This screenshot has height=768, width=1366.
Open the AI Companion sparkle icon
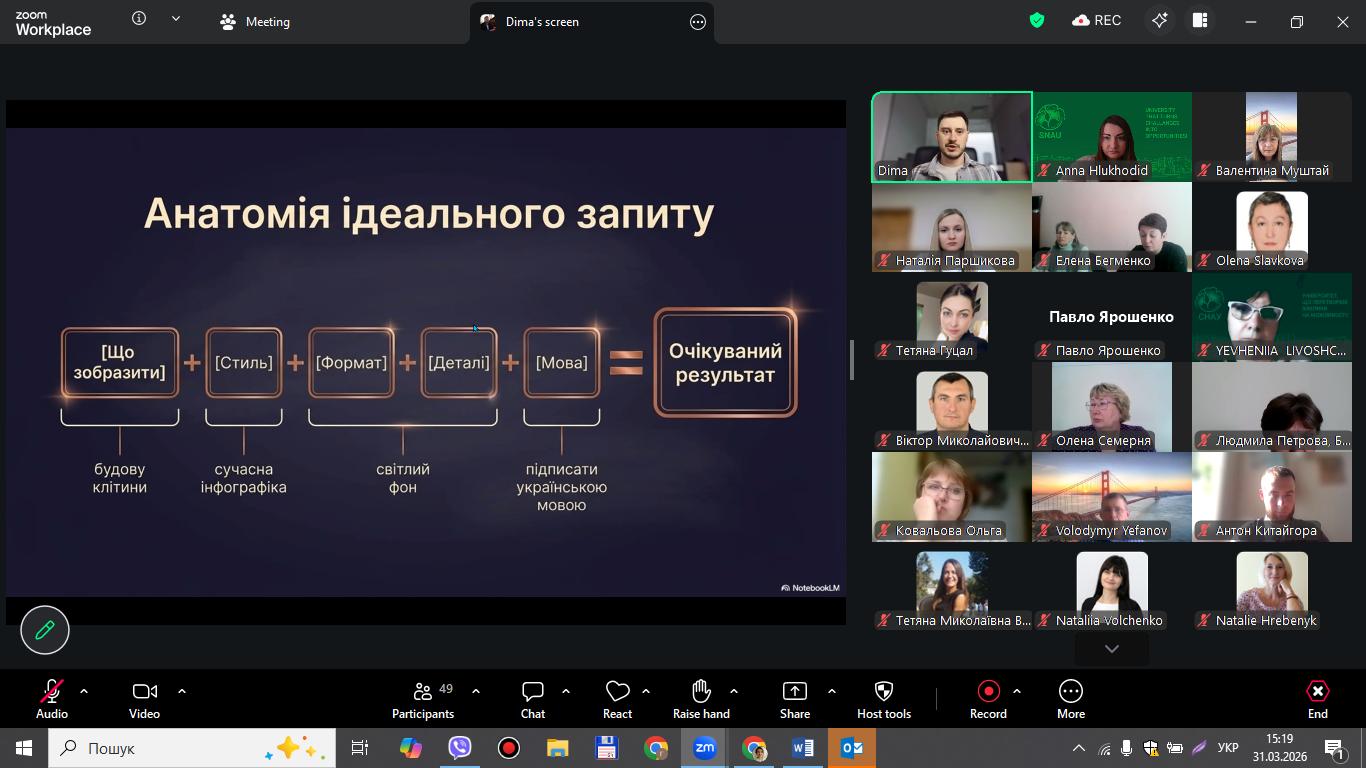click(1159, 21)
